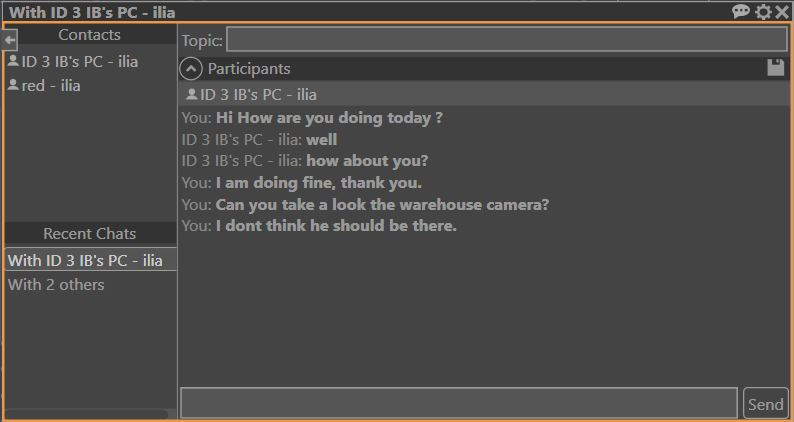Close the chat window with X icon
The image size is (794, 422).
pos(782,11)
